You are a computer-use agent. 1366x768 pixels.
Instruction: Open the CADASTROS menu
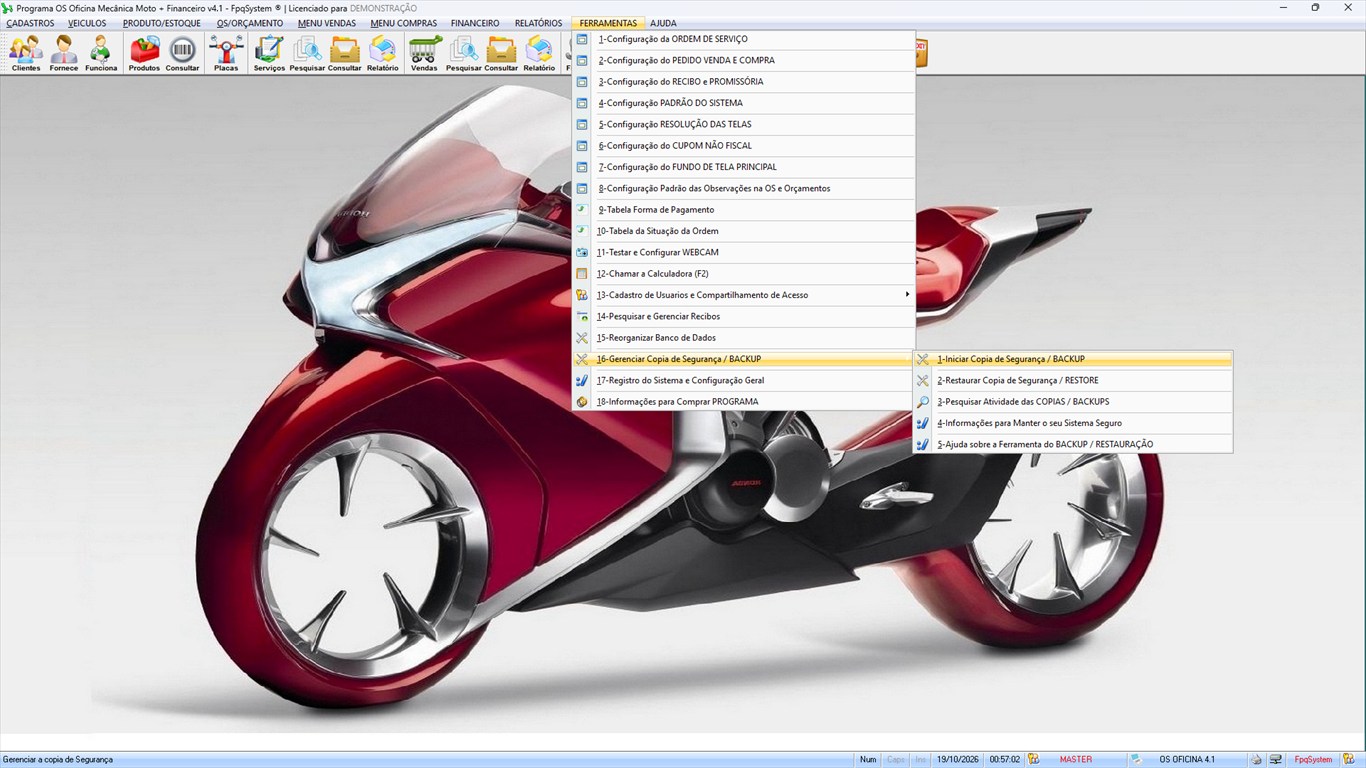point(30,23)
